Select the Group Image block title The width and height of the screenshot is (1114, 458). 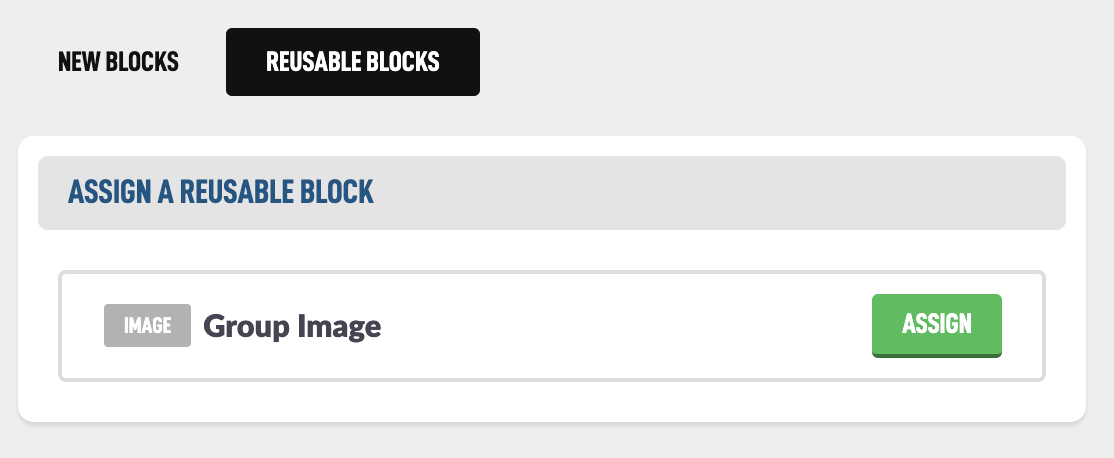click(x=292, y=326)
